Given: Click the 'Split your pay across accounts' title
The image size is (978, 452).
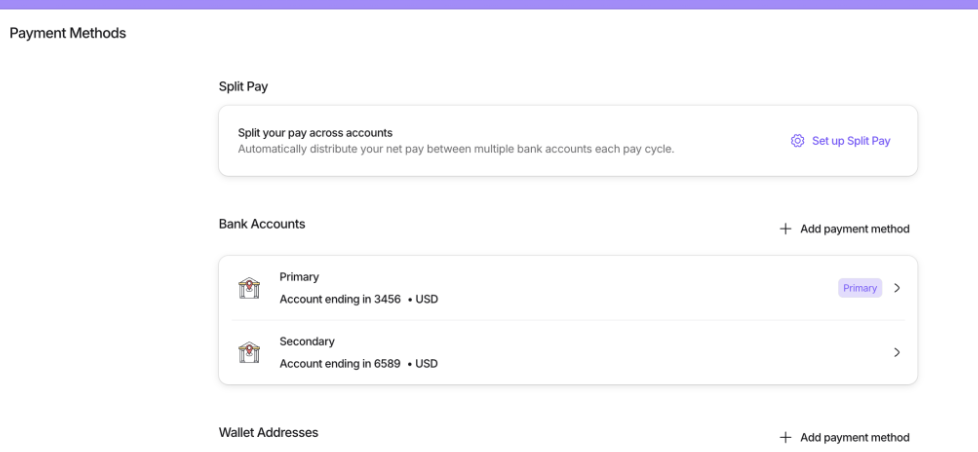Looking at the screenshot, I should tap(315, 132).
